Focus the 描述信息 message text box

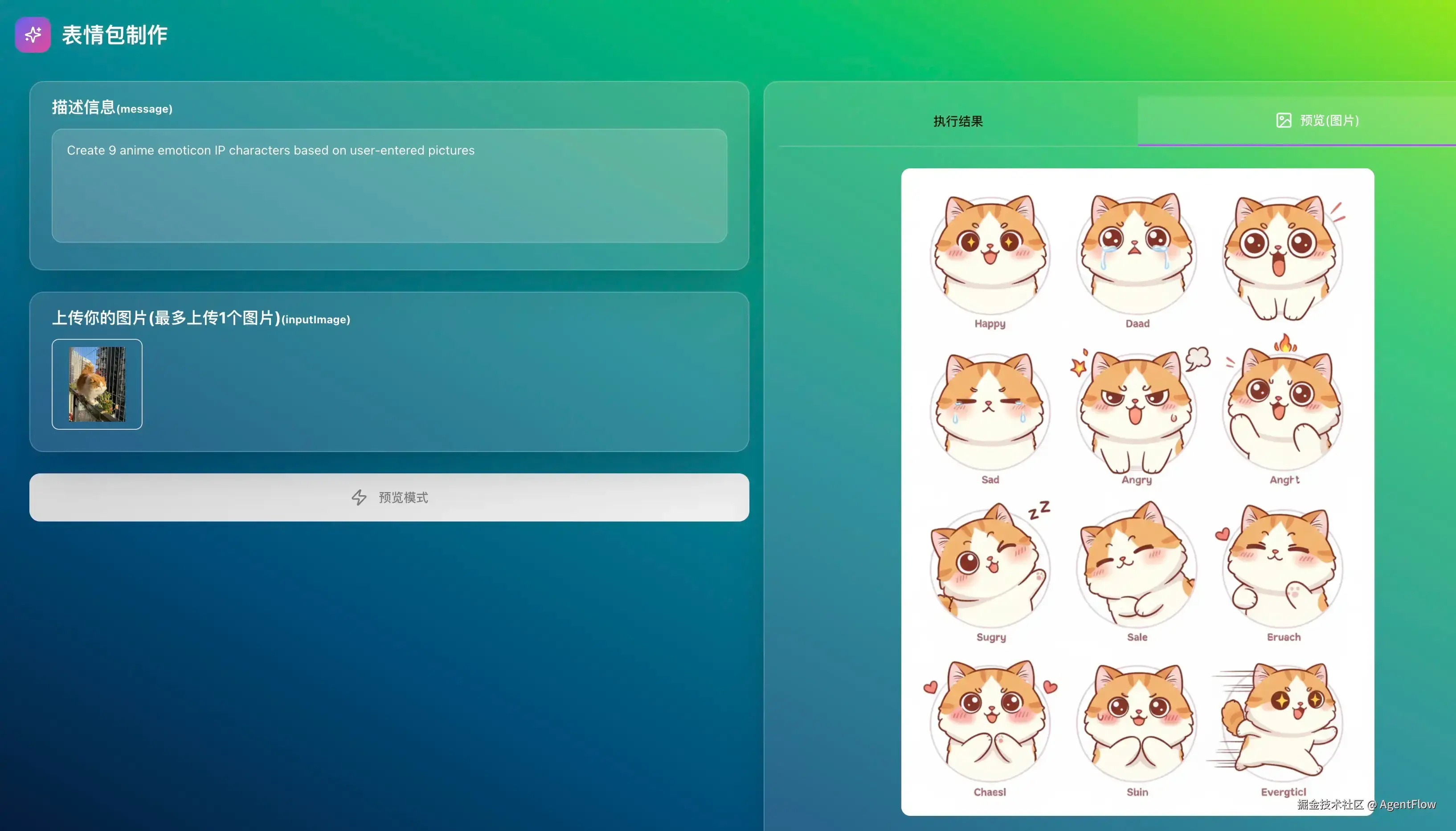(389, 186)
